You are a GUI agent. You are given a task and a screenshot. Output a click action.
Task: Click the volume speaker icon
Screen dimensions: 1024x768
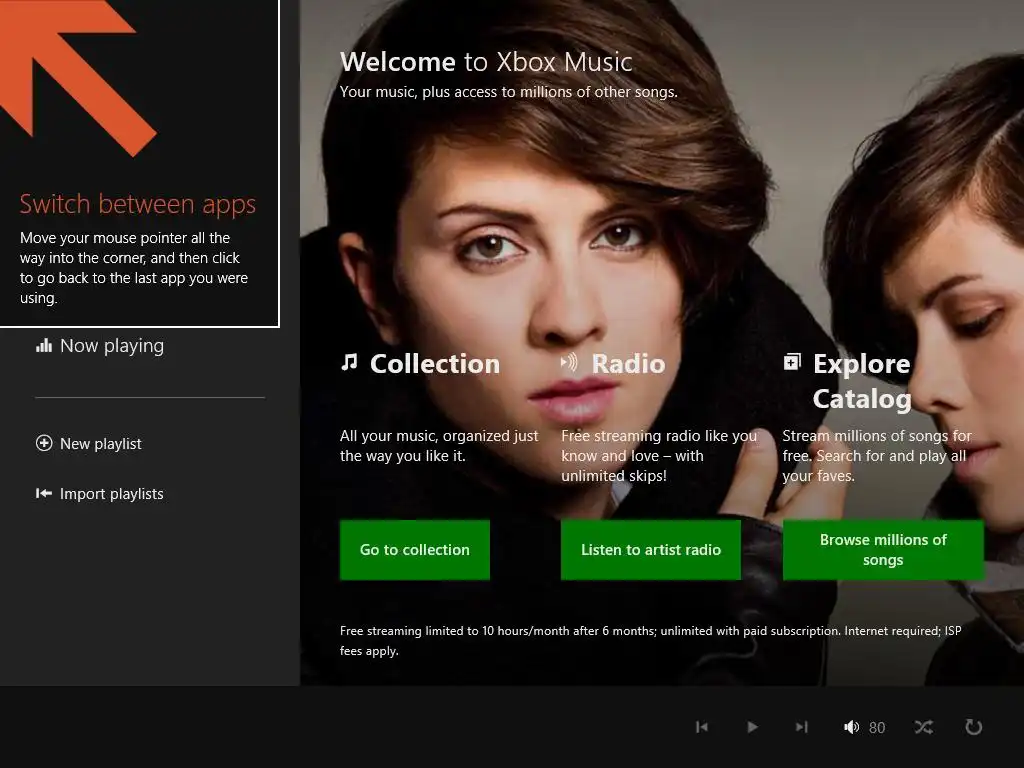tap(852, 727)
